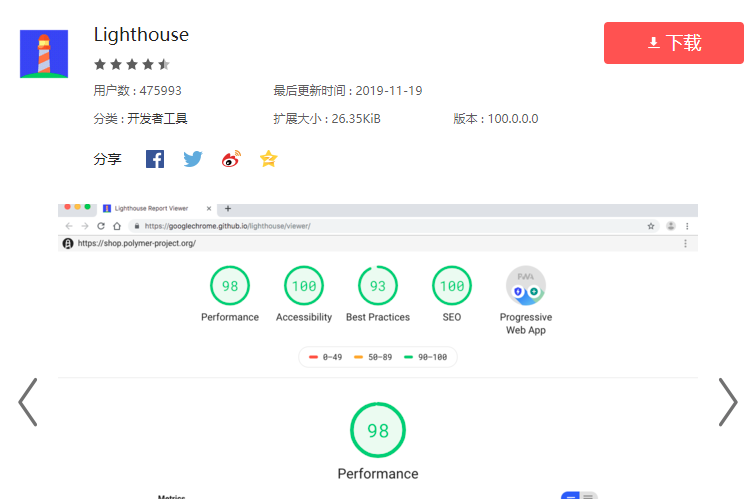Open a new browser tab plus icon
This screenshot has width=755, height=499.
[228, 209]
